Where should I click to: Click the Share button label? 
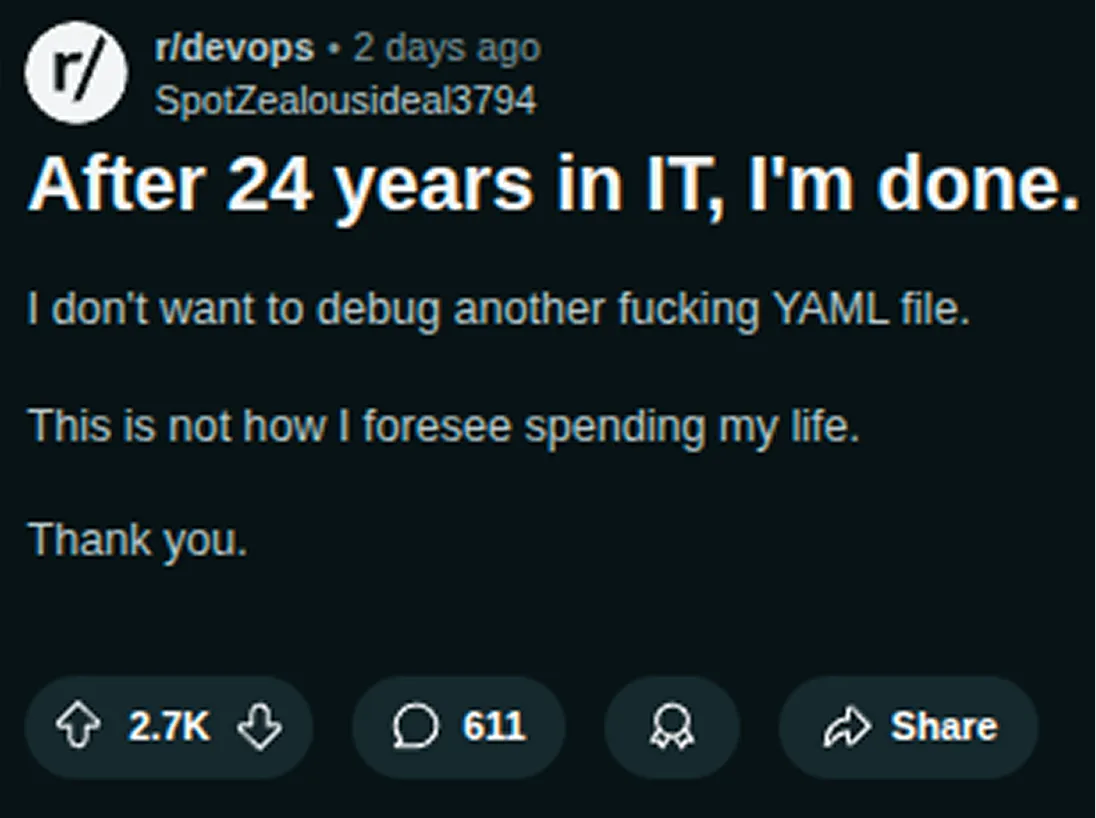941,727
